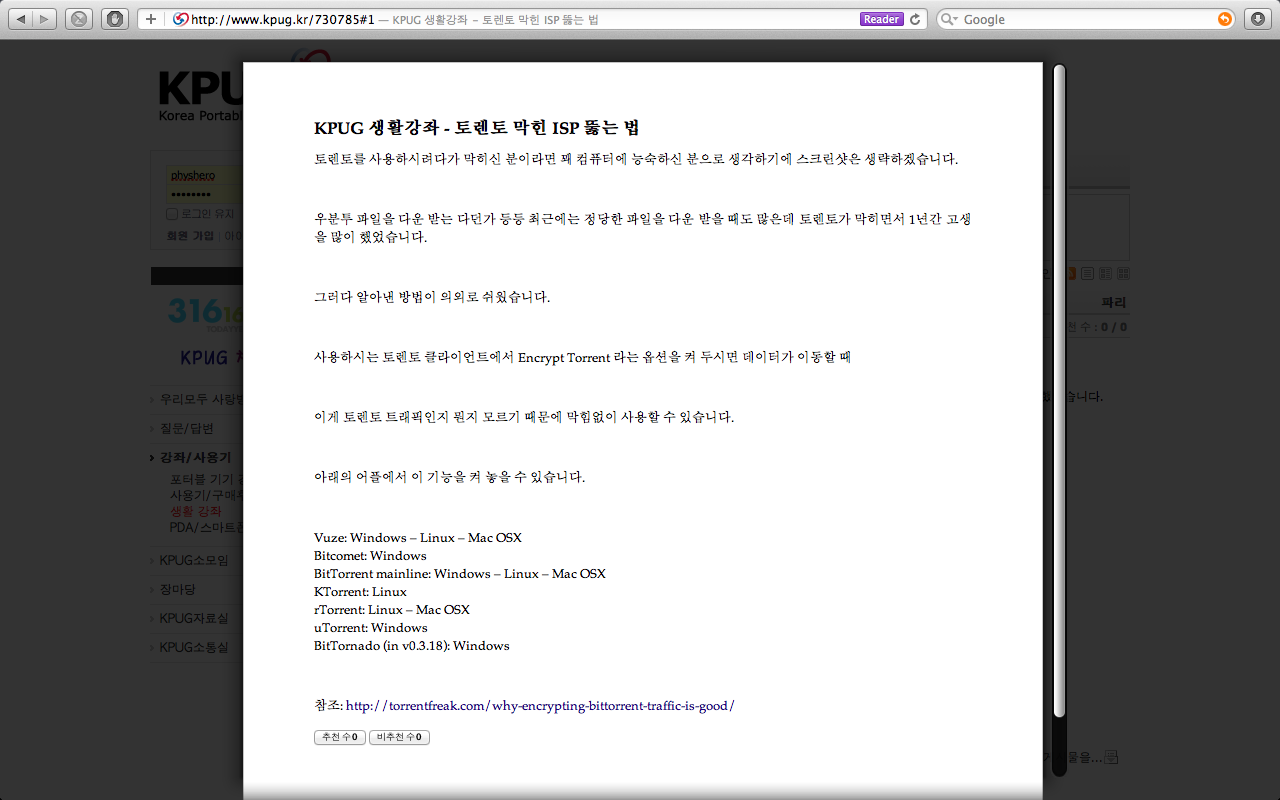This screenshot has width=1280, height=800.
Task: Click the line Vuze: Windows – Linux – Mac OSX
Action: tap(418, 537)
